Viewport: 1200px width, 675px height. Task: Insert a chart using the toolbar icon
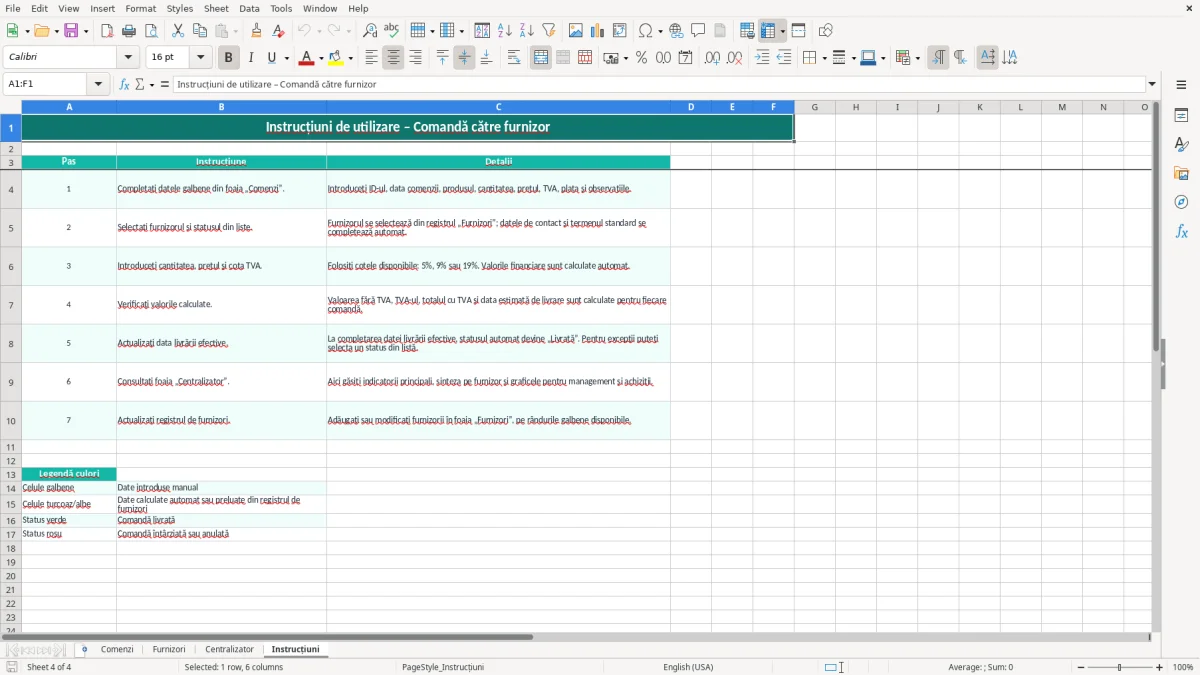point(598,31)
